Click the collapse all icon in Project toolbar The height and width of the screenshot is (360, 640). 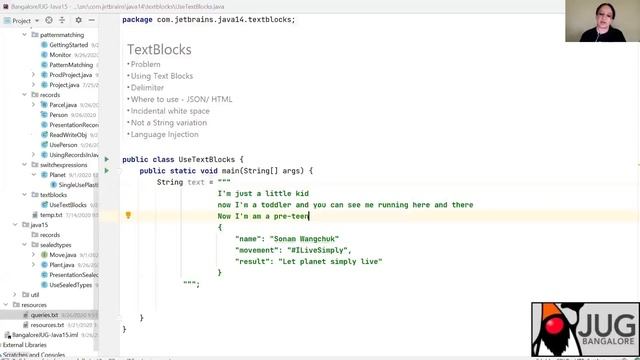pos(62,20)
